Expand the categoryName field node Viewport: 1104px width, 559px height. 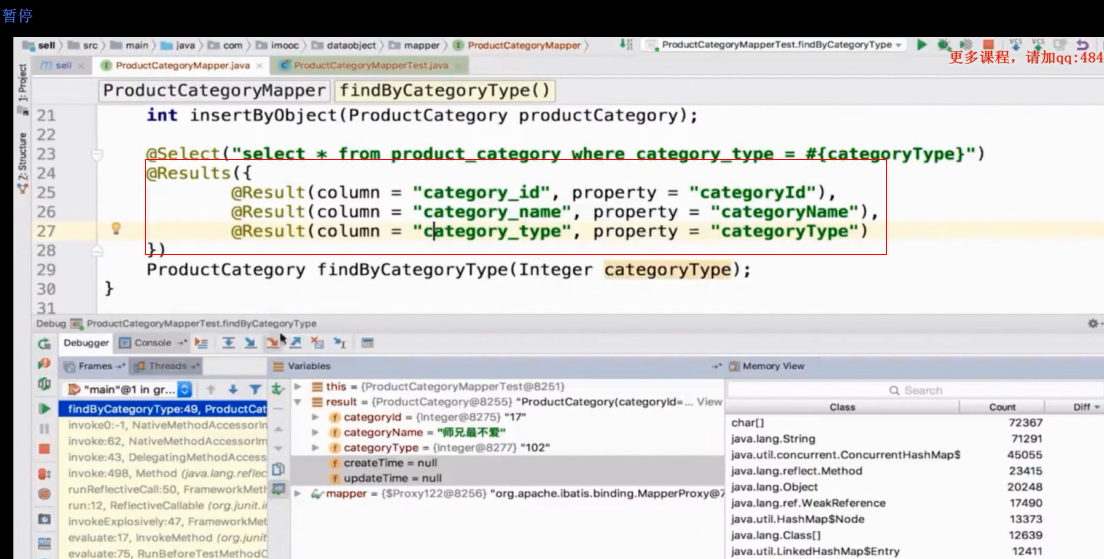coord(315,432)
